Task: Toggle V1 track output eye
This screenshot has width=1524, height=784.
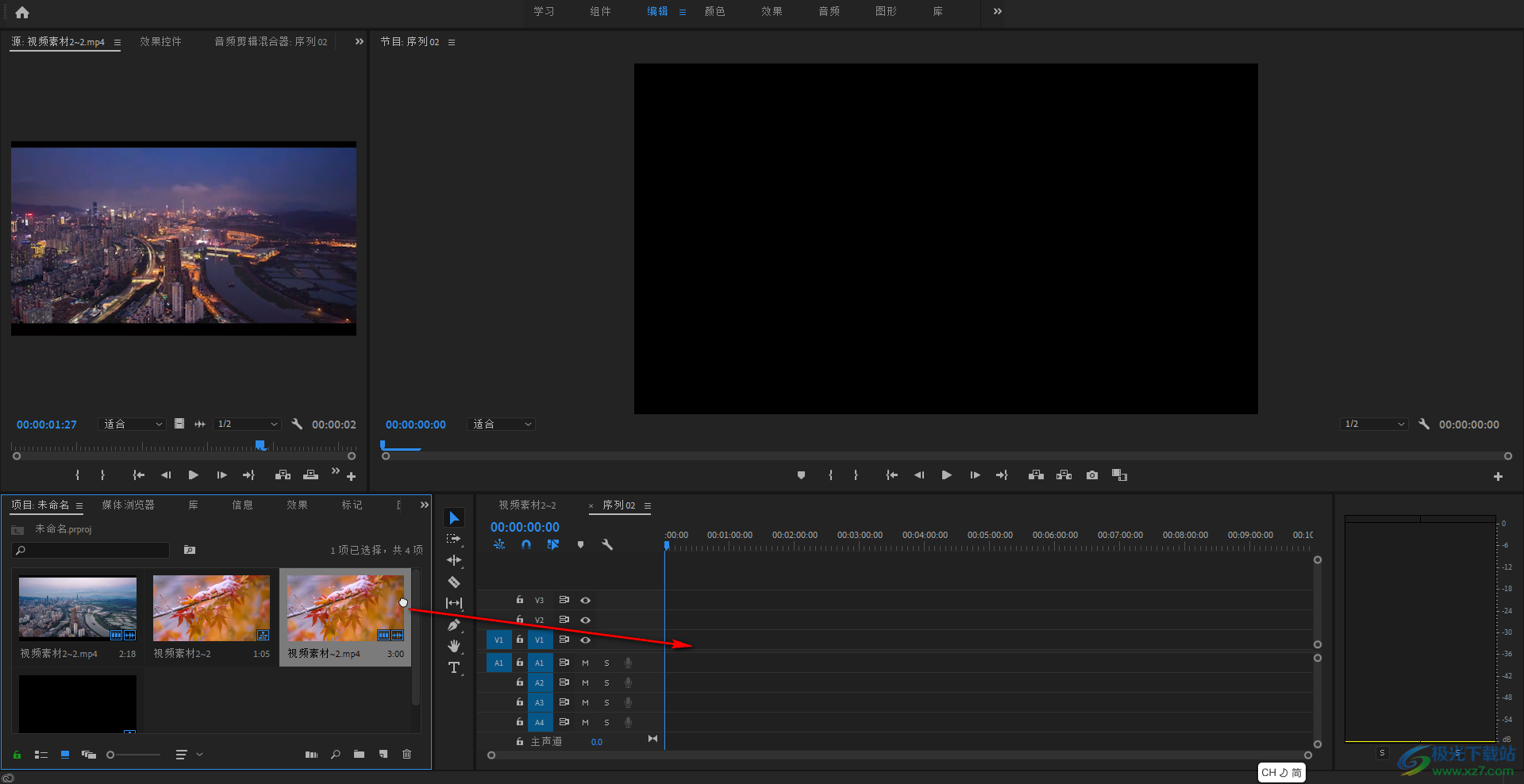Action: coord(585,640)
